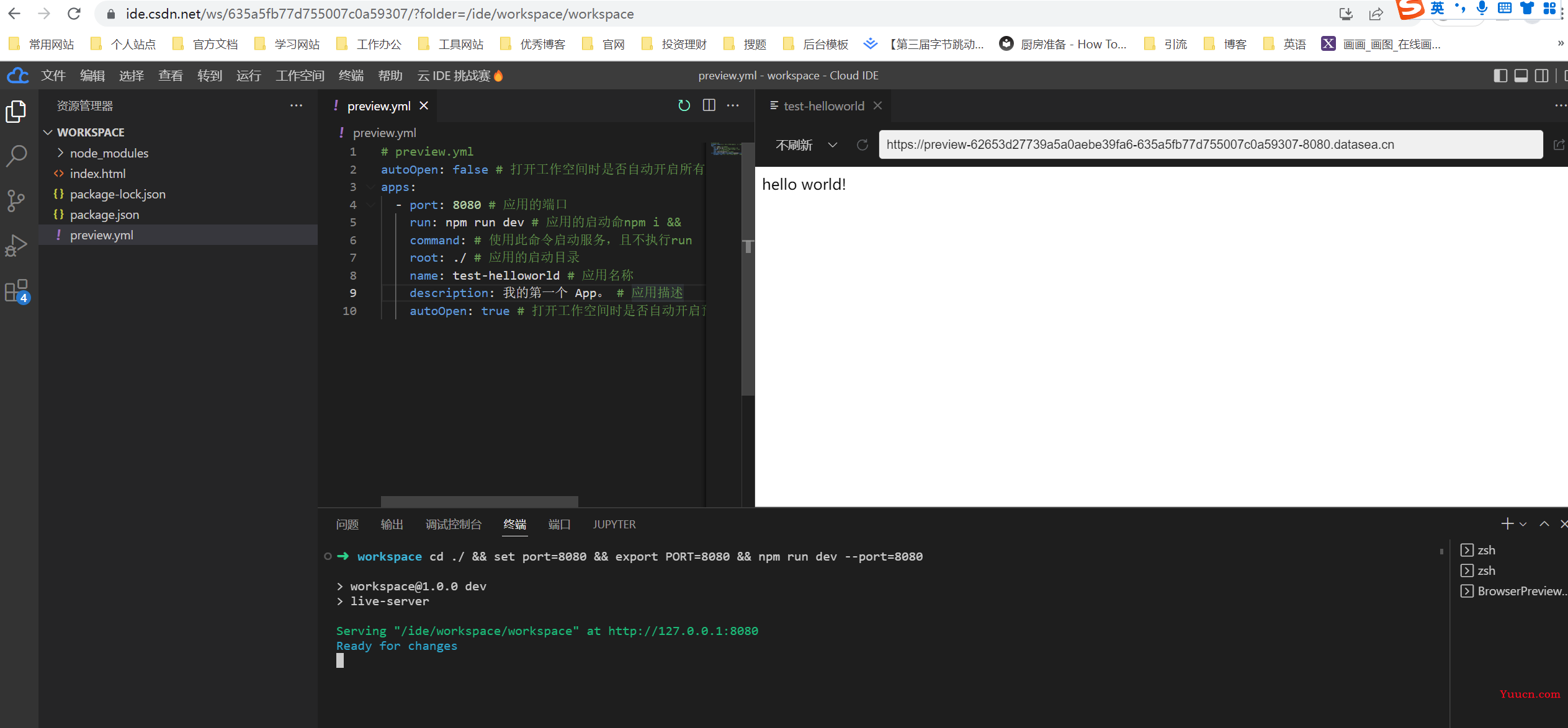Open the 厨房准备 - How To bookmark
Screen dimensions: 1568x728
1063,44
